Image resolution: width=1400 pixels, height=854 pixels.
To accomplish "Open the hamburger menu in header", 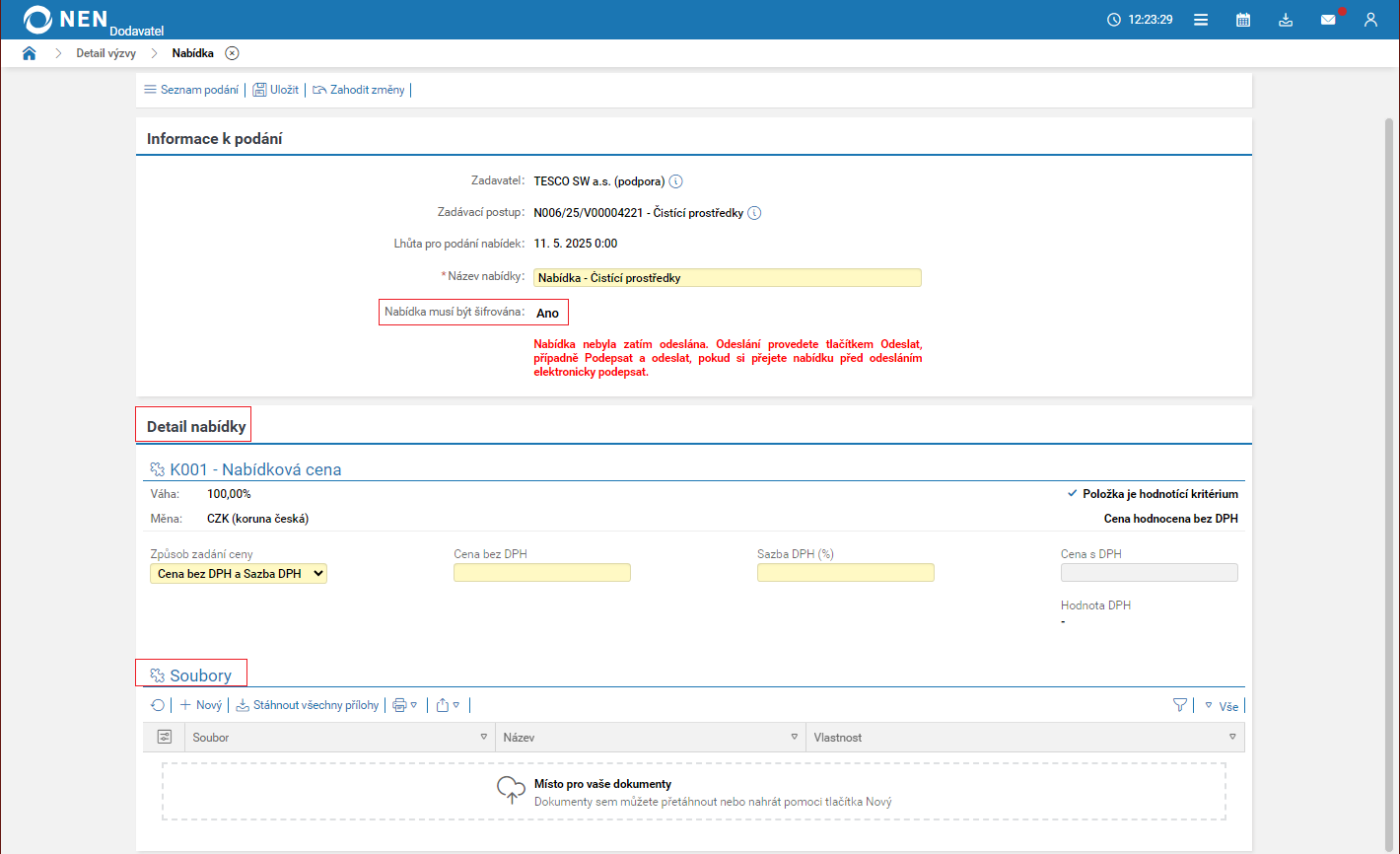I will [1201, 20].
